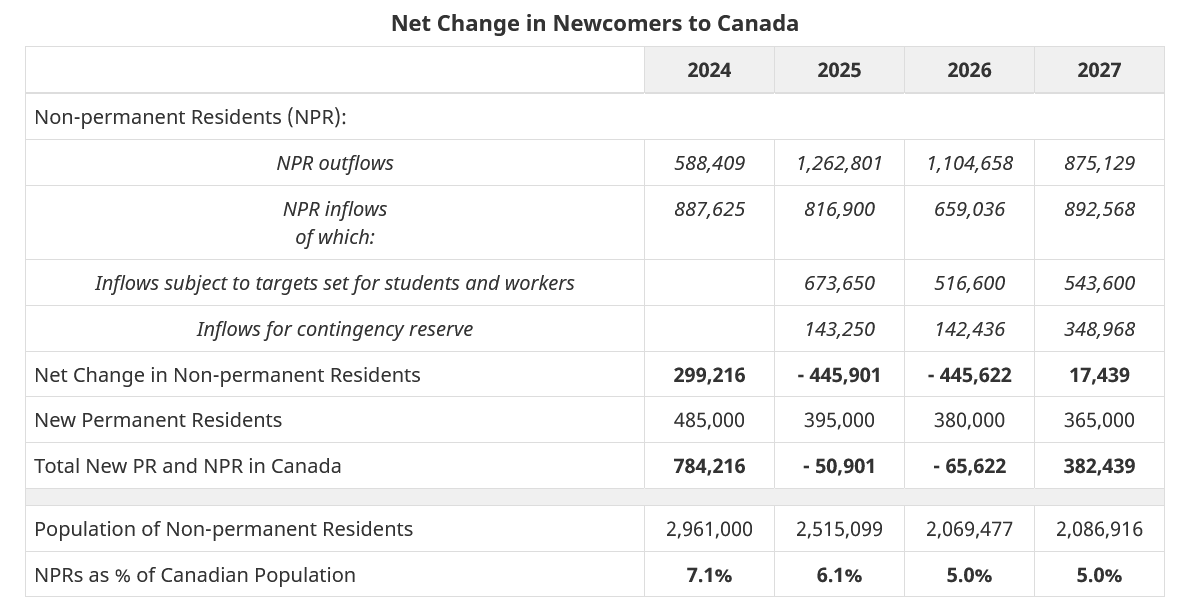Viewport: 1190px width, 616px height.
Task: Click the 2026 new permanent residents value 380,000
Action: [969, 421]
